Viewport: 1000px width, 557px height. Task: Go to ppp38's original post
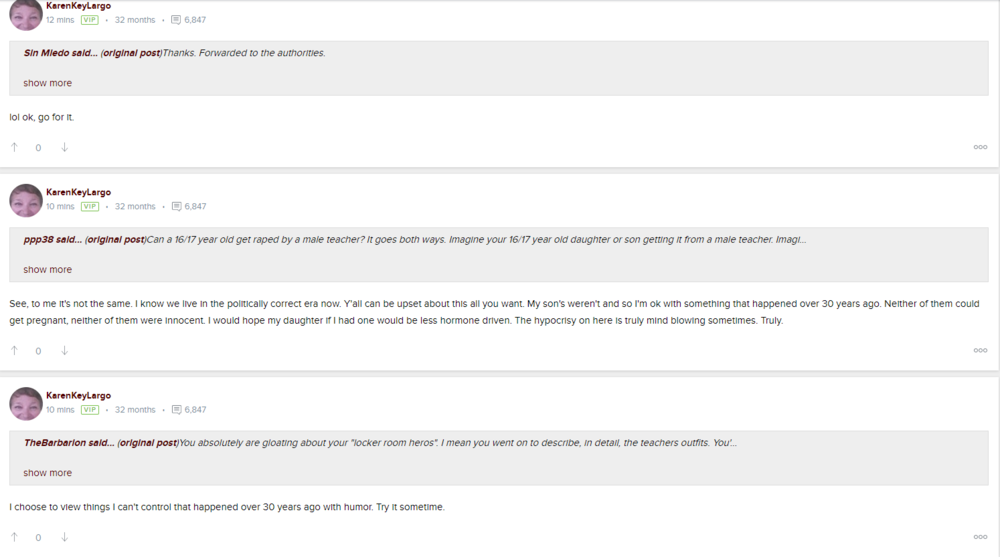[115, 240]
